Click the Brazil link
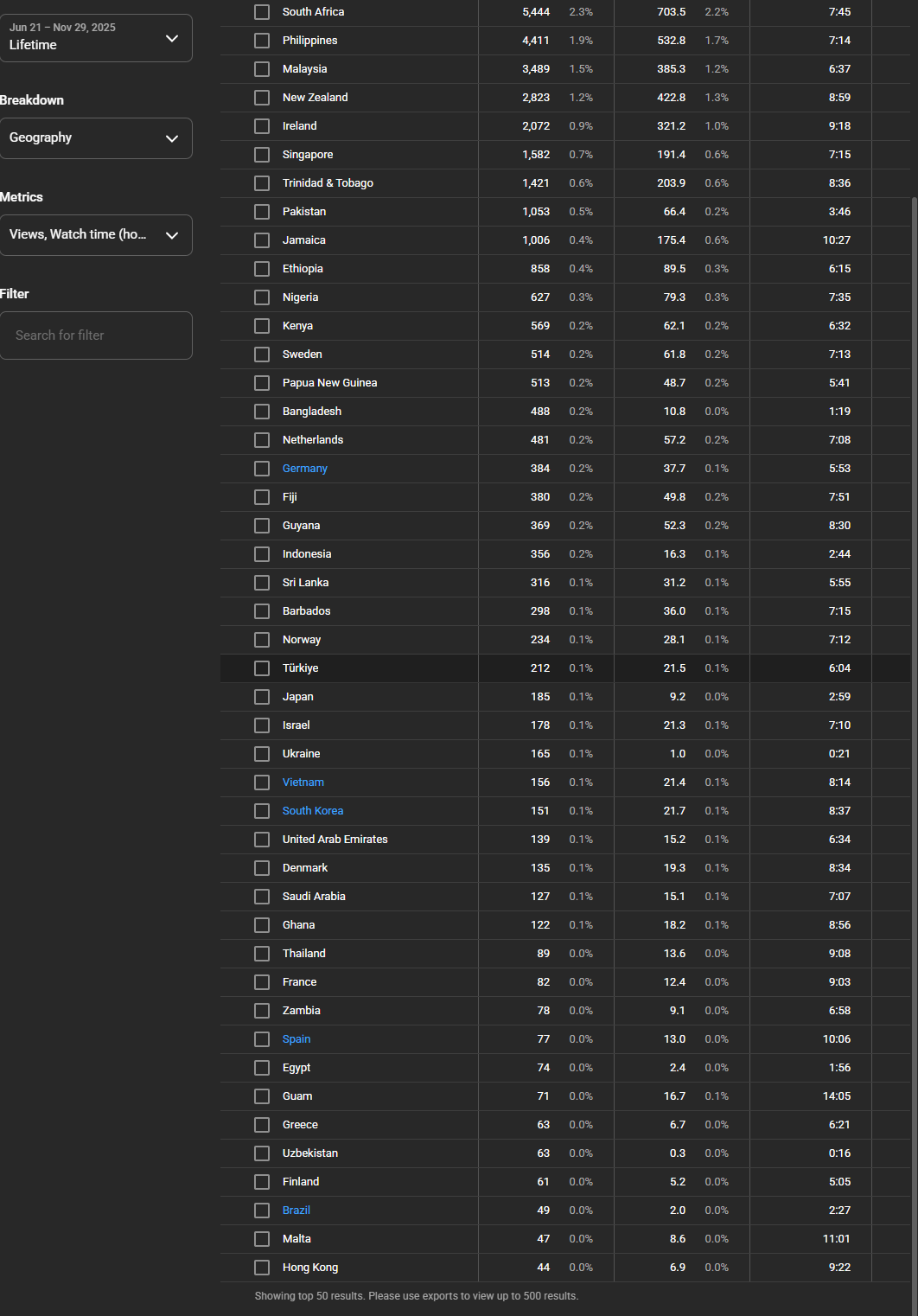 click(296, 1211)
